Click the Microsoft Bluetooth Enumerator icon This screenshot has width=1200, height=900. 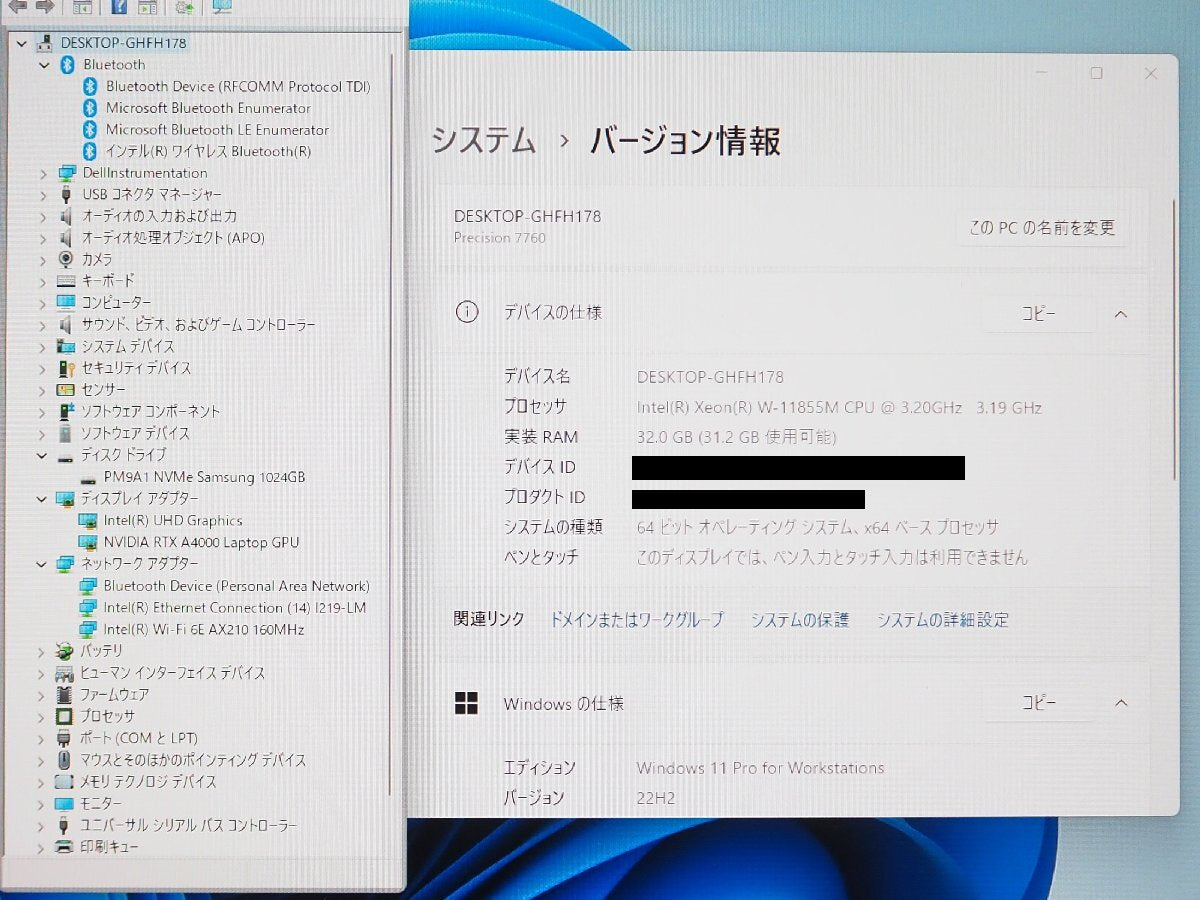89,108
